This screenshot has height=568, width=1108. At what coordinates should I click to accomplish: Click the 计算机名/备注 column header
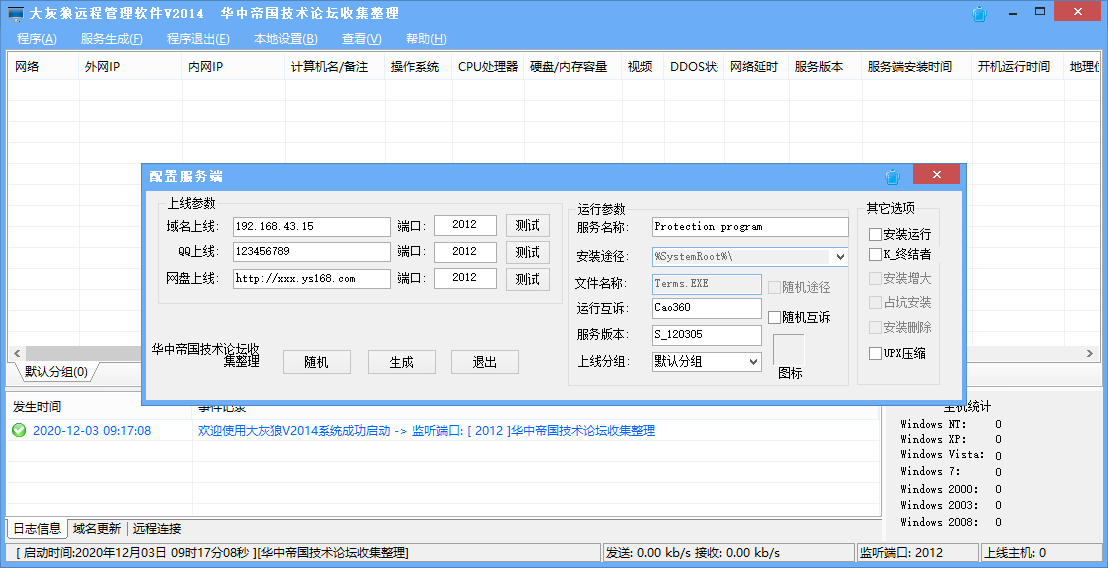tap(336, 66)
